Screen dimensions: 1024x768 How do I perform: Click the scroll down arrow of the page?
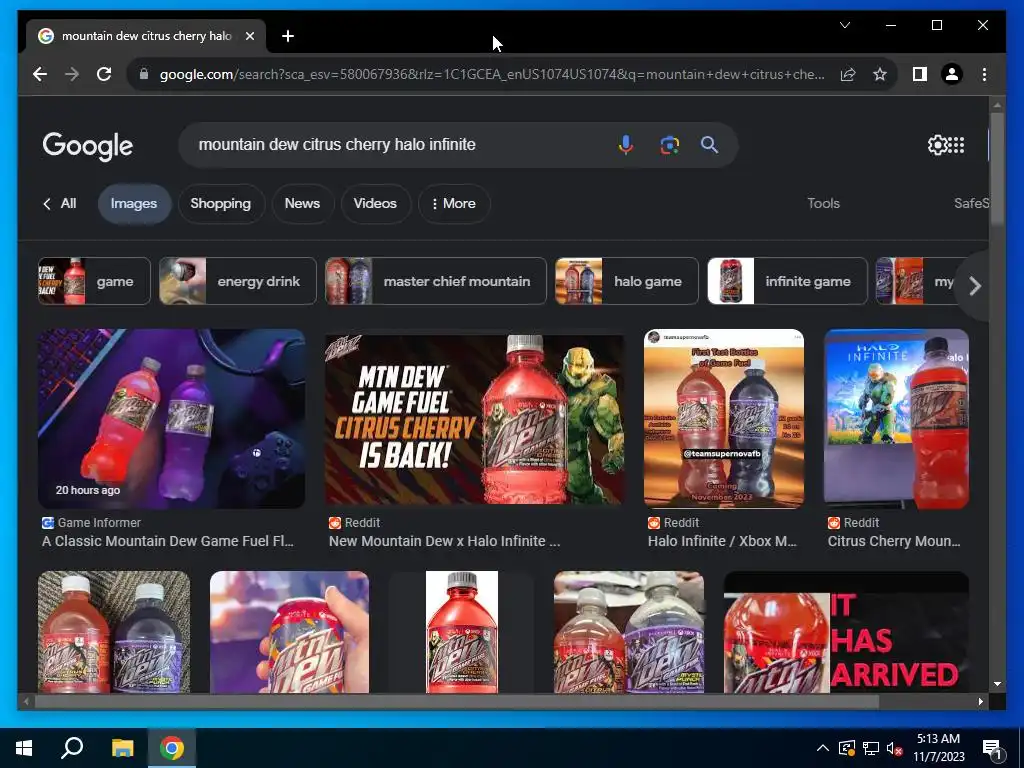coord(997,684)
